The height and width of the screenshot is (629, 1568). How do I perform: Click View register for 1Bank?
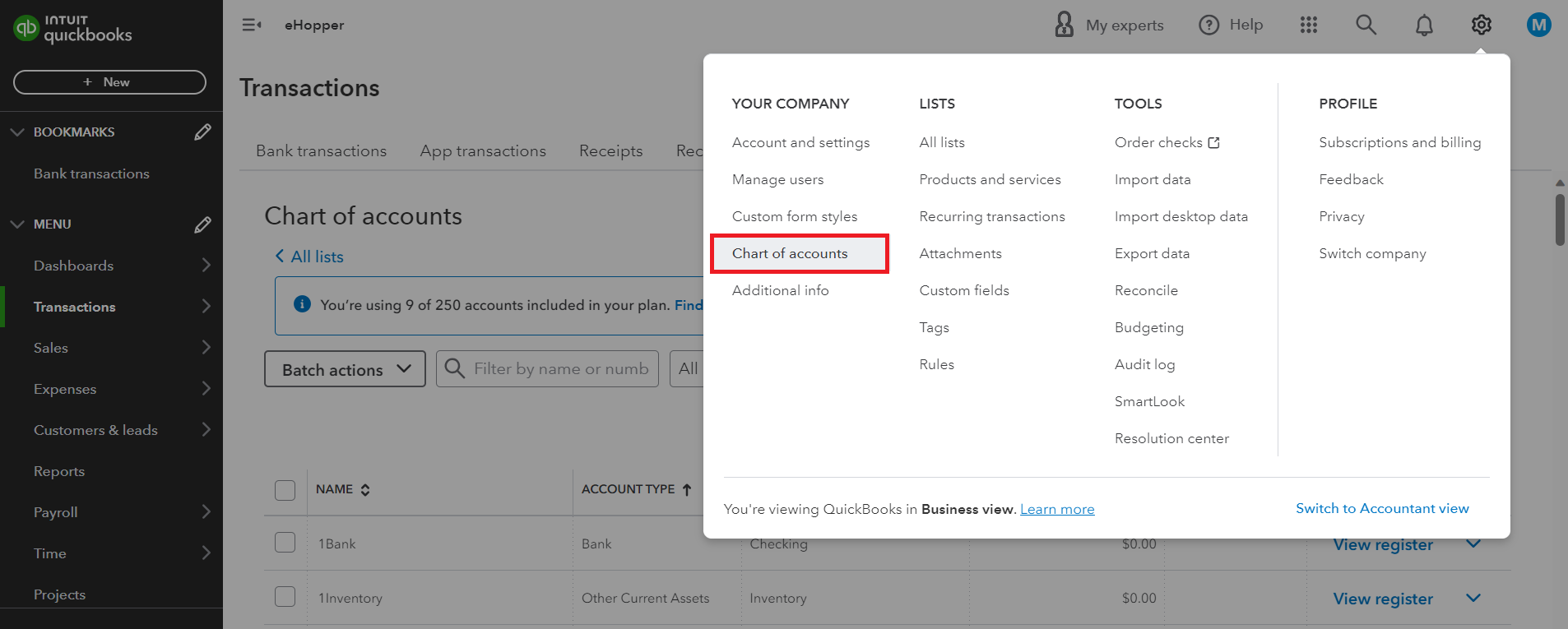click(x=1383, y=544)
